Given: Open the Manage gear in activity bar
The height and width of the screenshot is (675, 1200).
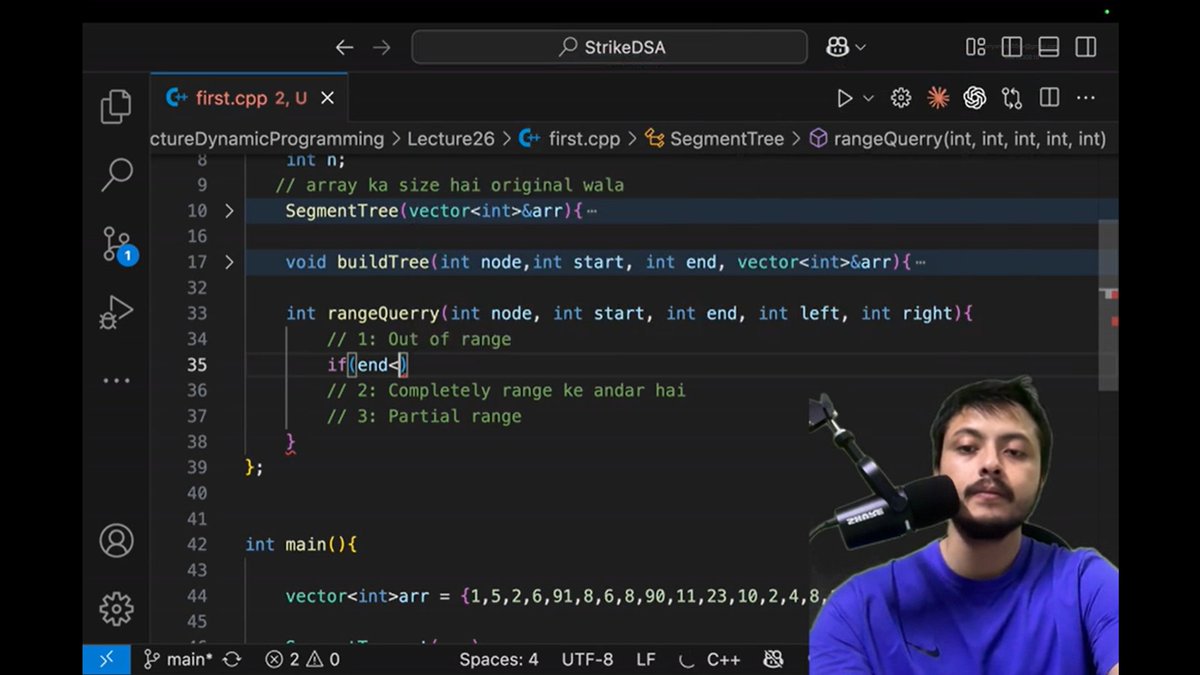Looking at the screenshot, I should (x=116, y=608).
